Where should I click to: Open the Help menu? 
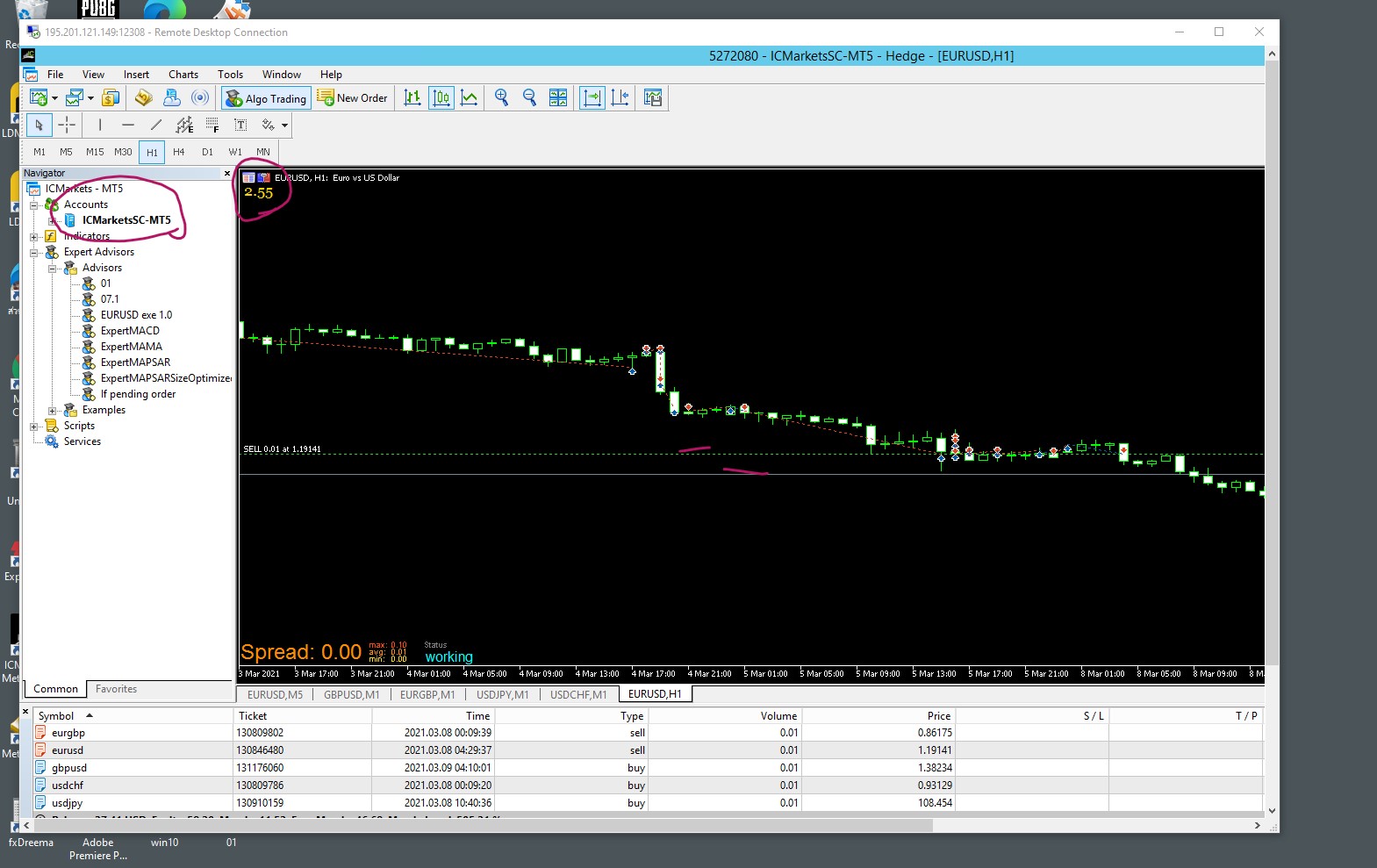coord(331,75)
